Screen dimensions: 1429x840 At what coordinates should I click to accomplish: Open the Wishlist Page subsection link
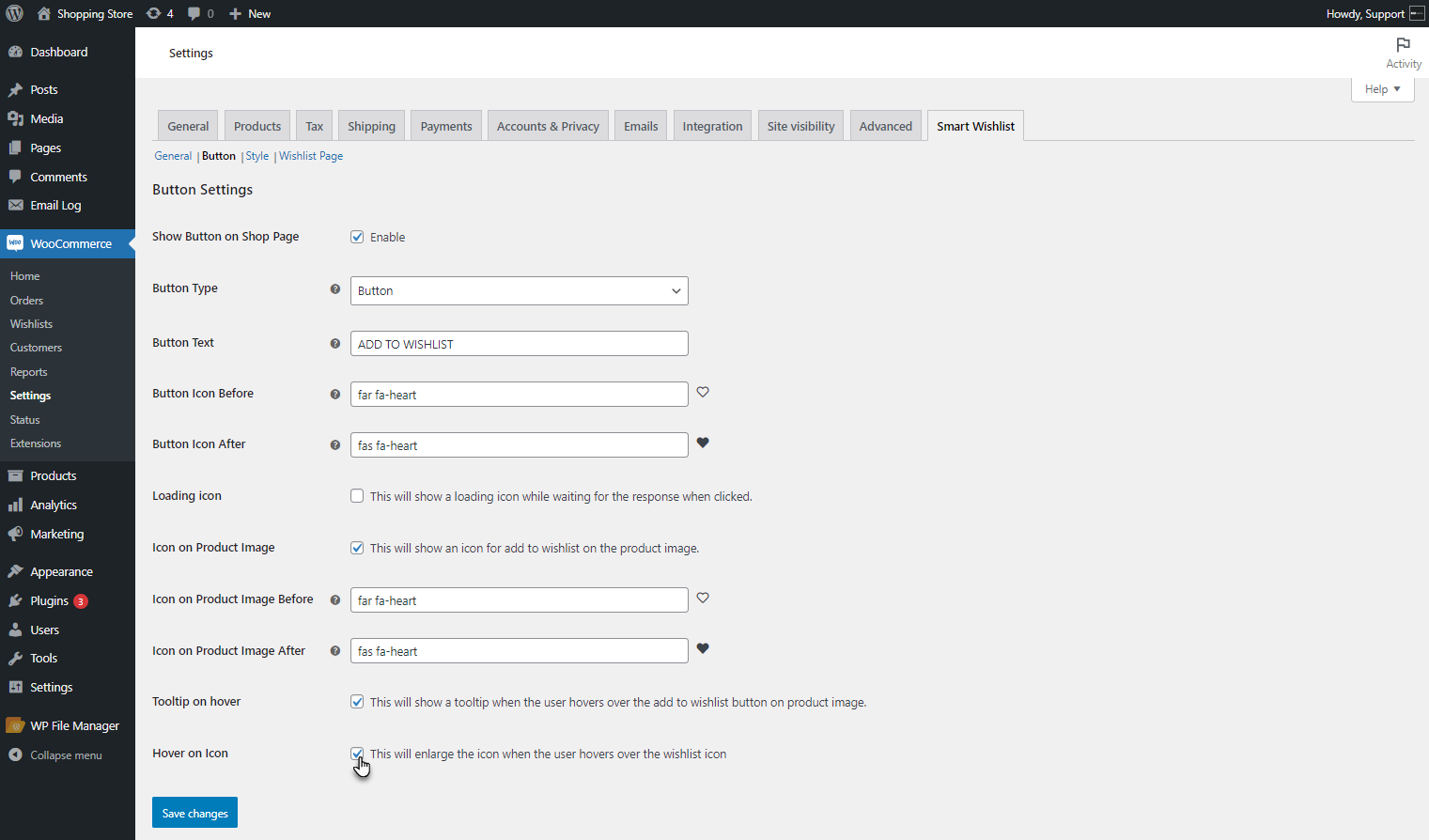coord(311,156)
